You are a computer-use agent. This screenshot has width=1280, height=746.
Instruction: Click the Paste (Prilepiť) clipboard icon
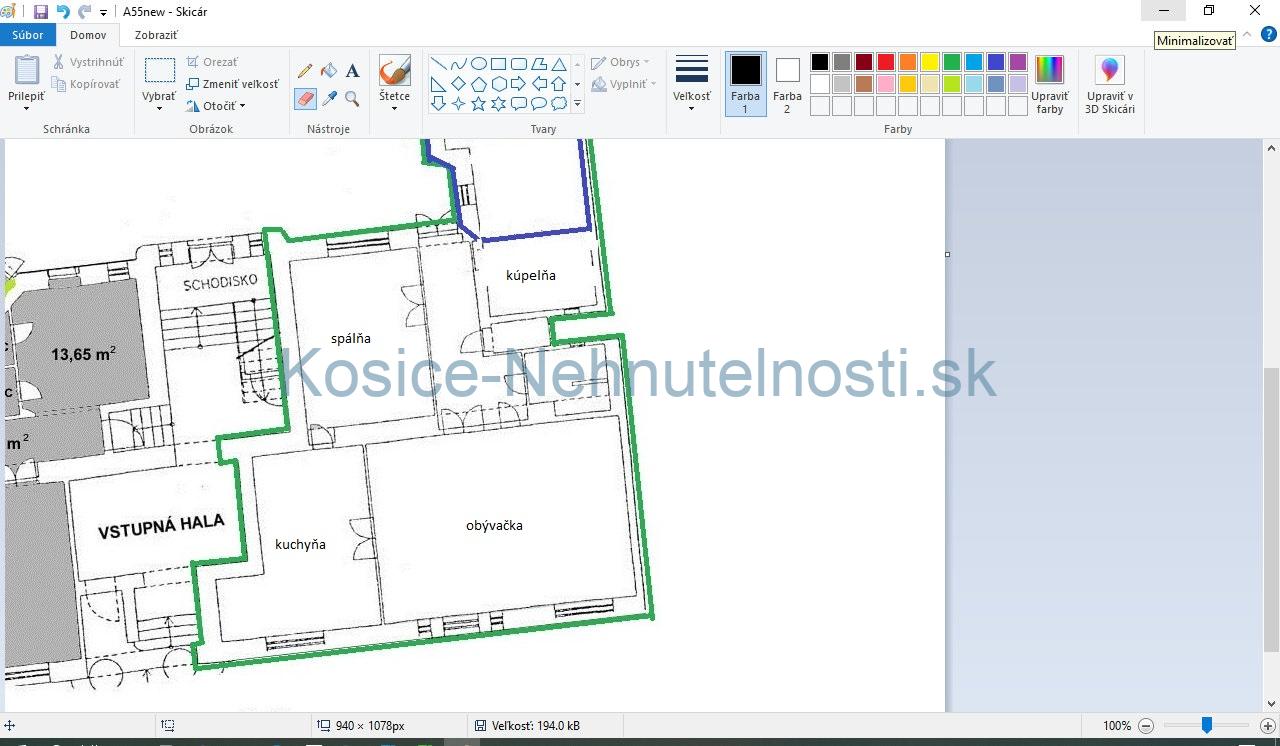pos(26,70)
